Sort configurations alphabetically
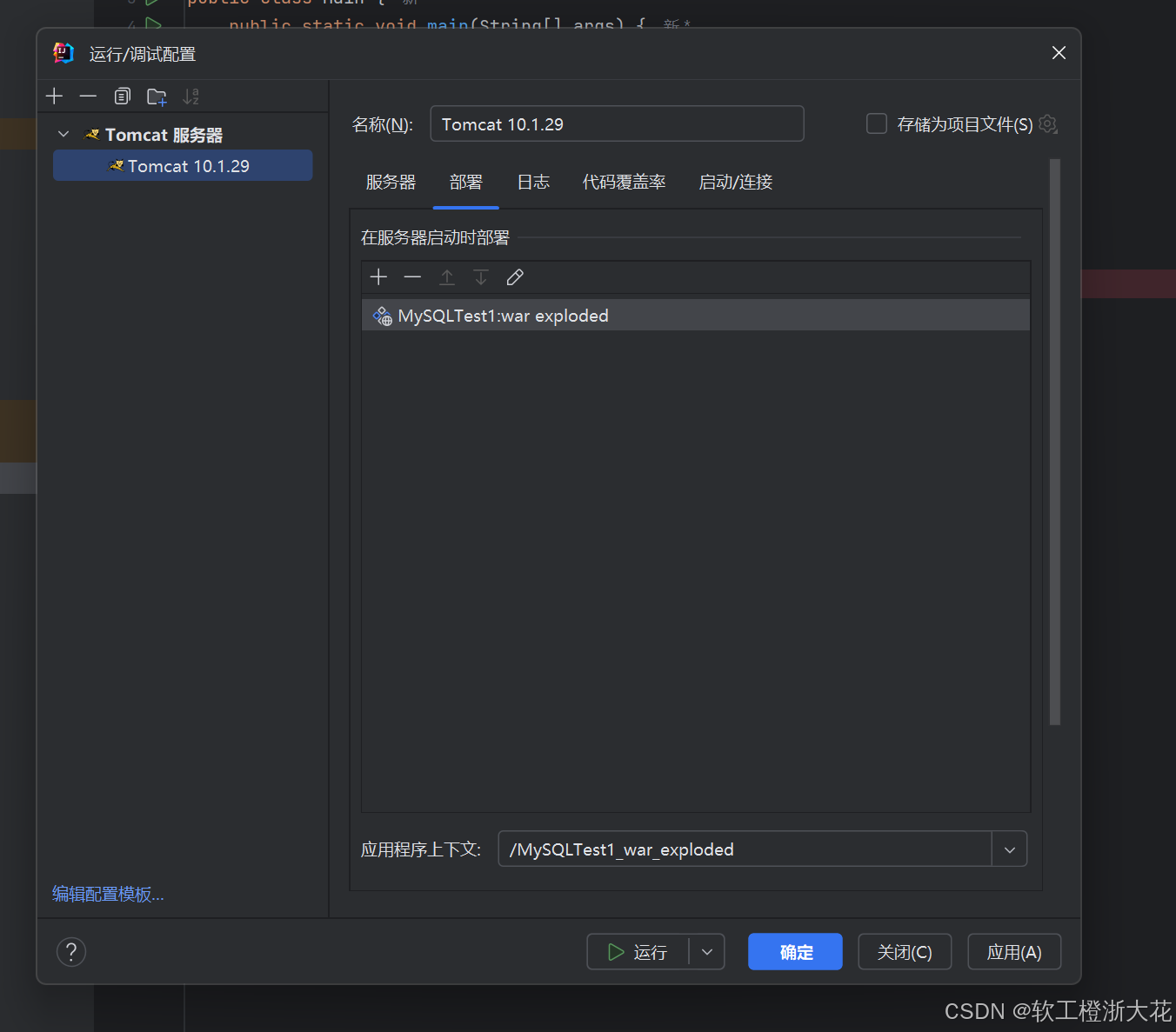1176x1032 pixels. pos(190,97)
